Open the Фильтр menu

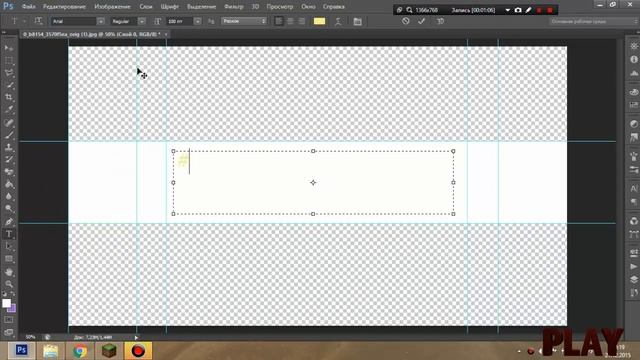[233, 7]
